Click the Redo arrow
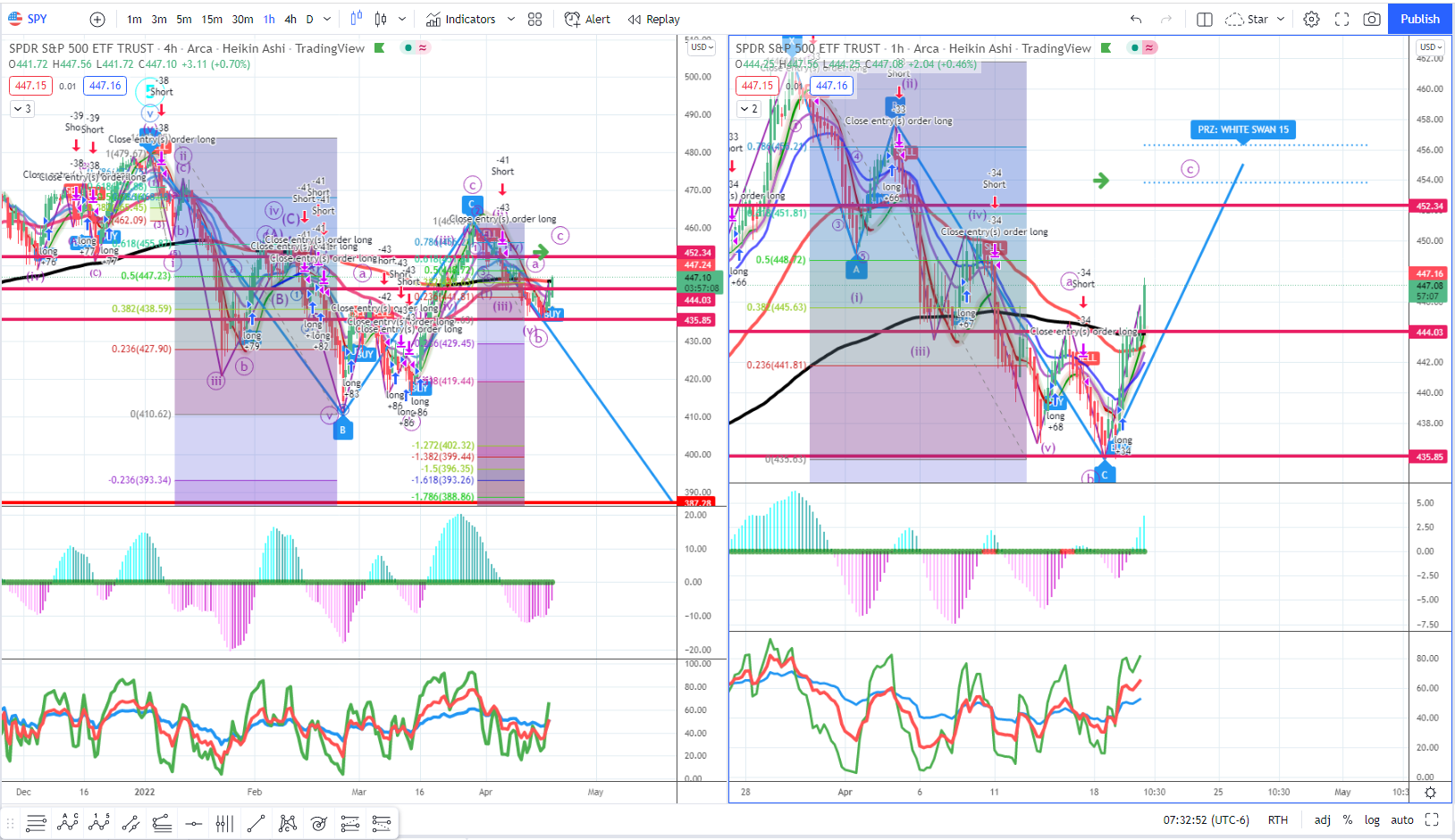 (1165, 20)
